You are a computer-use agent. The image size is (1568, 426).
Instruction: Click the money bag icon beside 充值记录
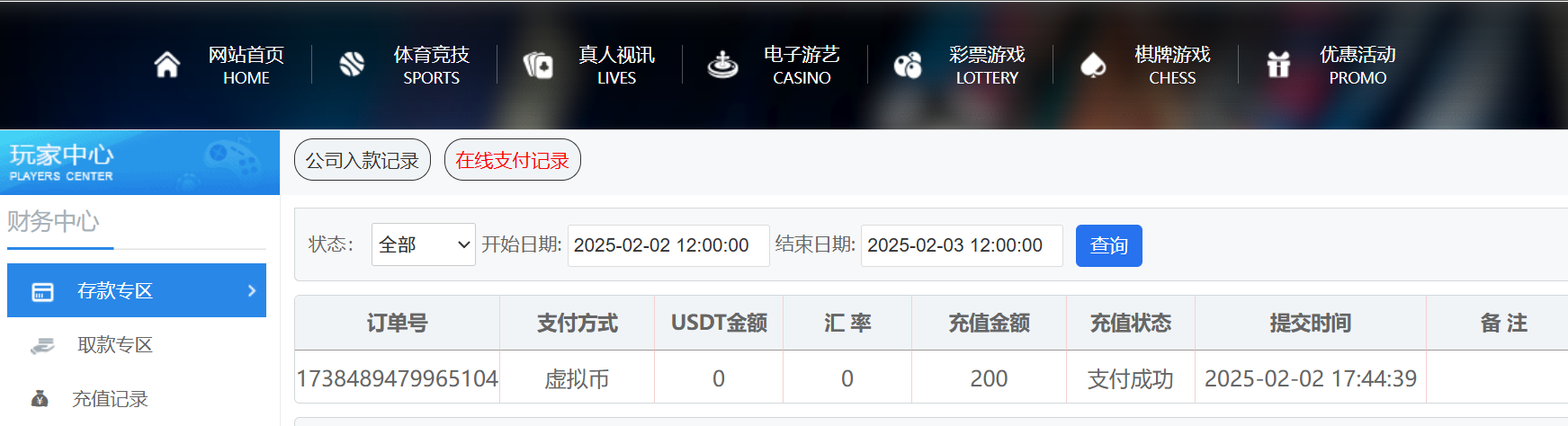40,398
